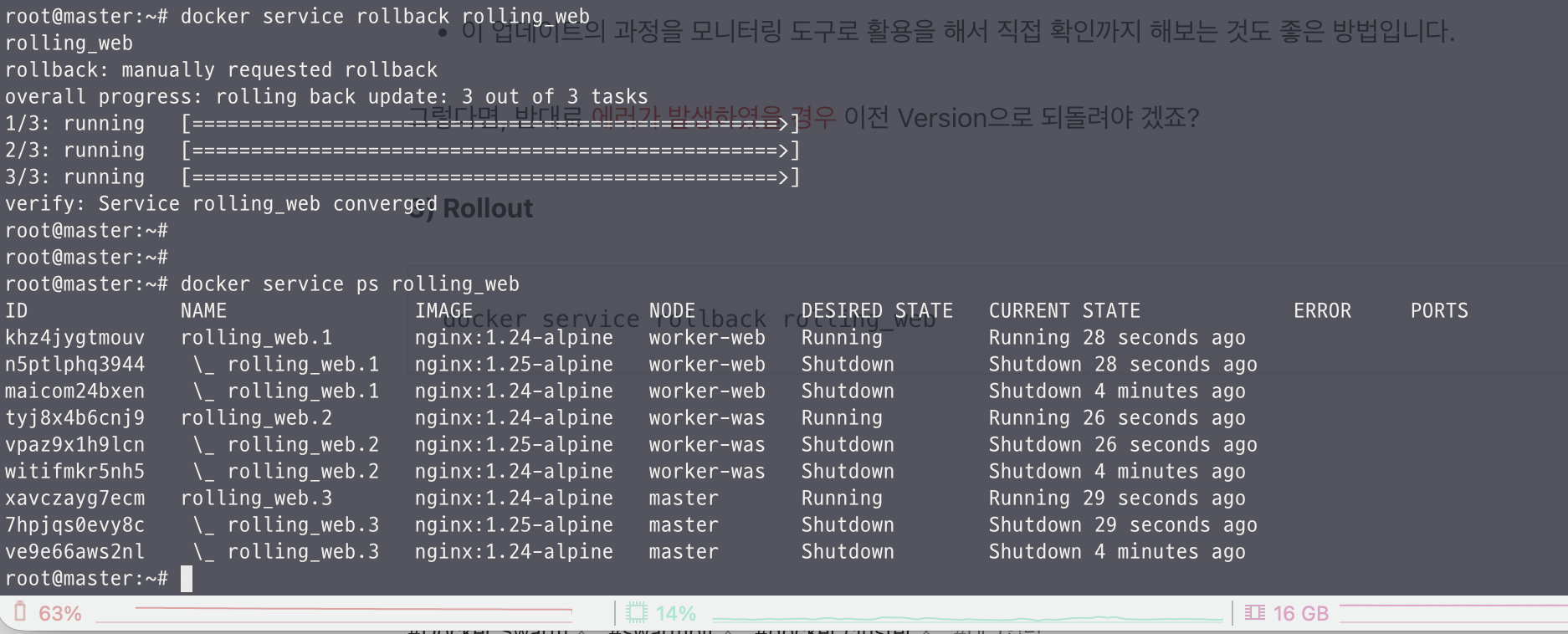1568x634 pixels.
Task: Click task ID 7hpjqs0evy8c
Action: [74, 525]
